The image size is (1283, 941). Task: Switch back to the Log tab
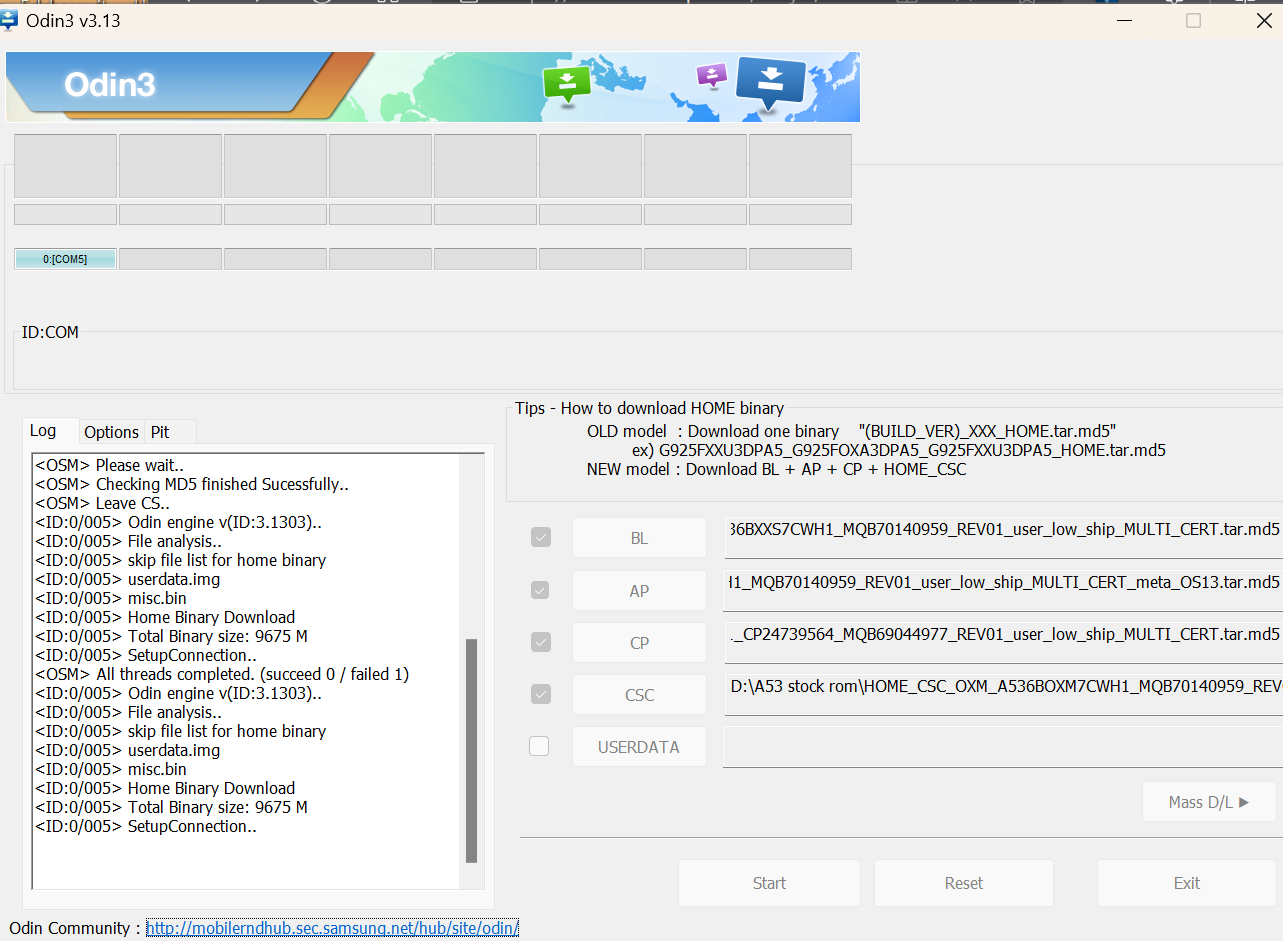41,430
